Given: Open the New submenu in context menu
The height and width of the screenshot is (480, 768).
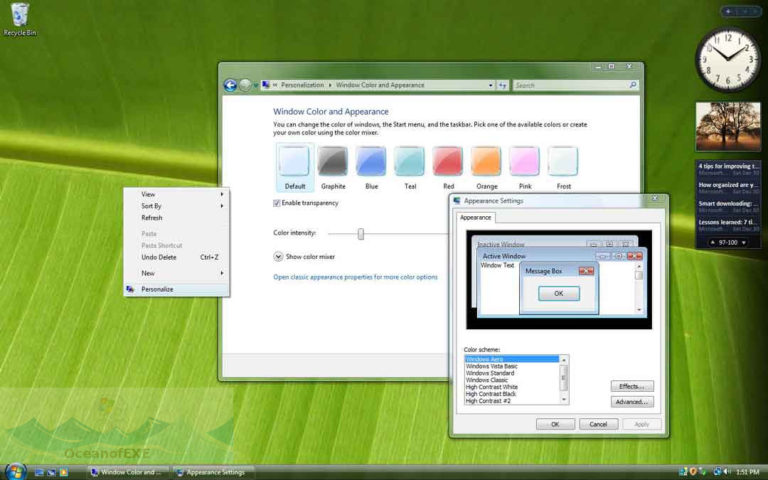Looking at the screenshot, I should click(x=176, y=273).
